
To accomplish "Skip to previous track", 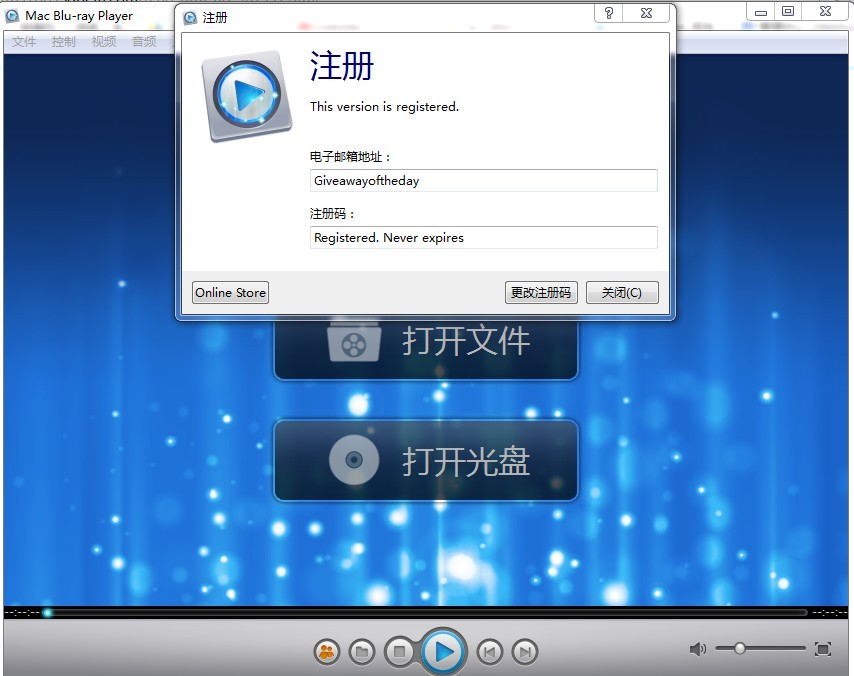I will (x=489, y=651).
